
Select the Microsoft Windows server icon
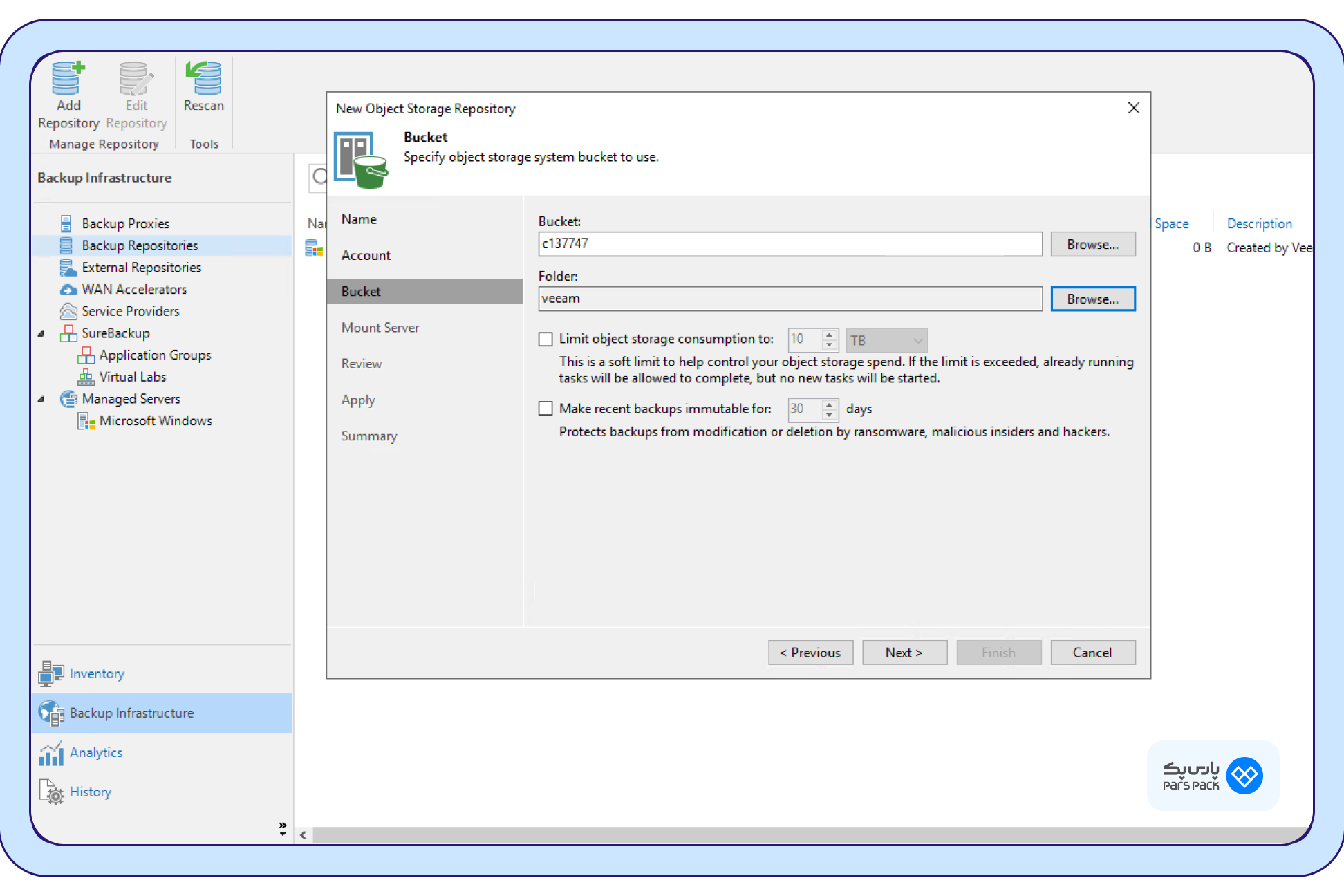point(86,421)
